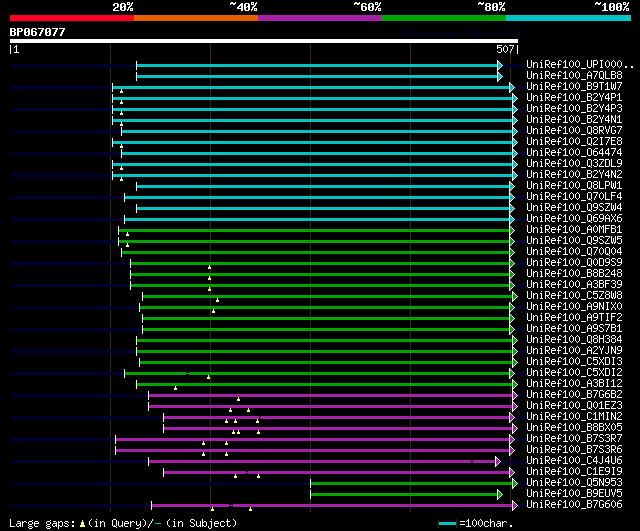This screenshot has height=531, width=640.
Task: Click the UniRef100_B7G6B2 text
Action: [574, 395]
